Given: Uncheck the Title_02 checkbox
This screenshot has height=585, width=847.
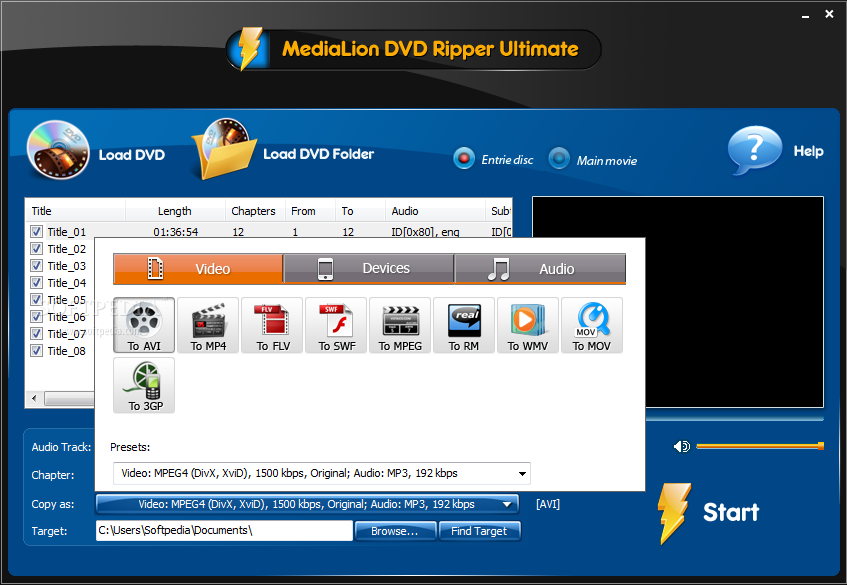Looking at the screenshot, I should click(x=36, y=248).
